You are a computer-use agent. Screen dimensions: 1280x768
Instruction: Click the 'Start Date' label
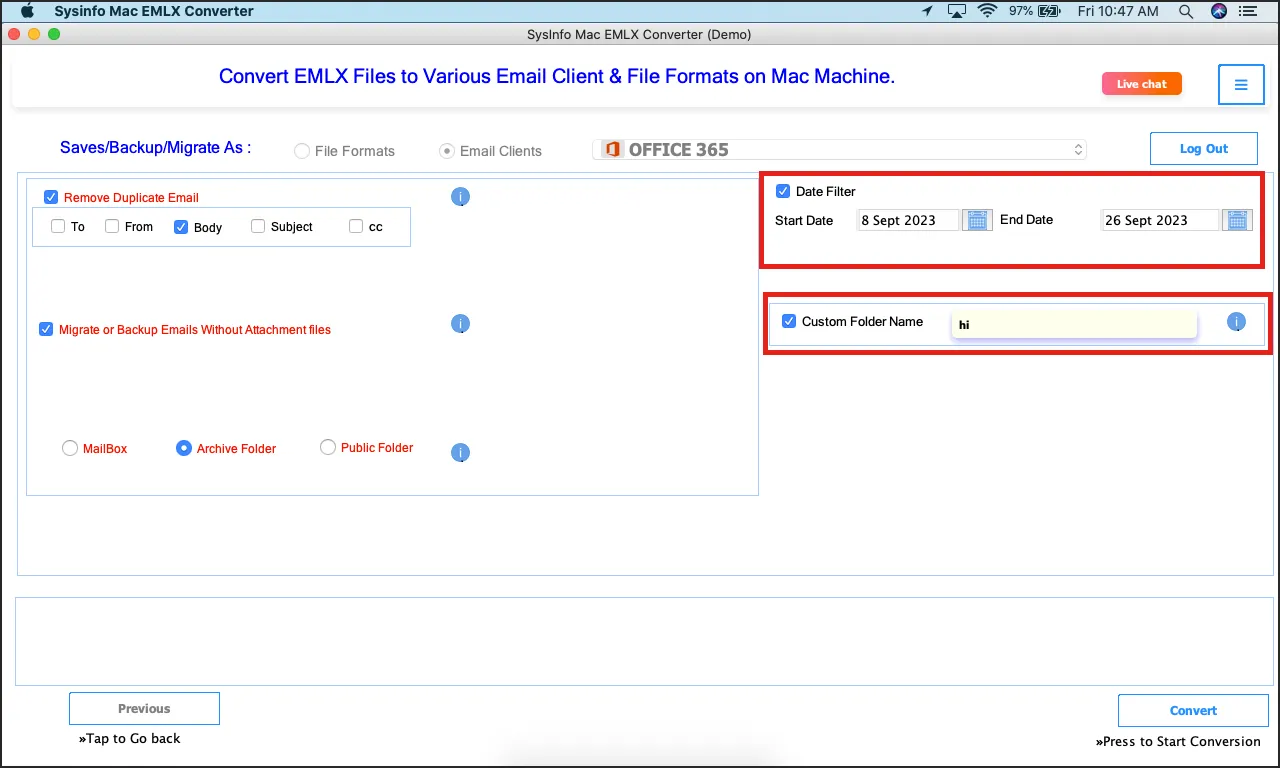(x=804, y=220)
